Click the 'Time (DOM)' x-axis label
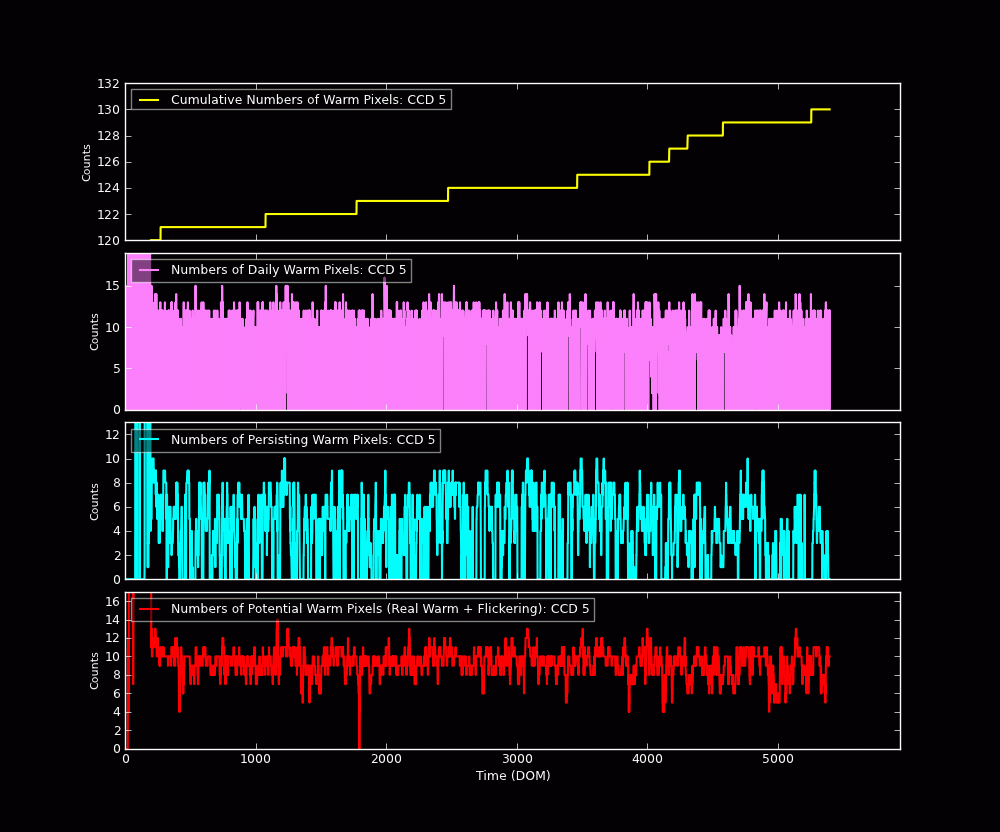 (512, 776)
